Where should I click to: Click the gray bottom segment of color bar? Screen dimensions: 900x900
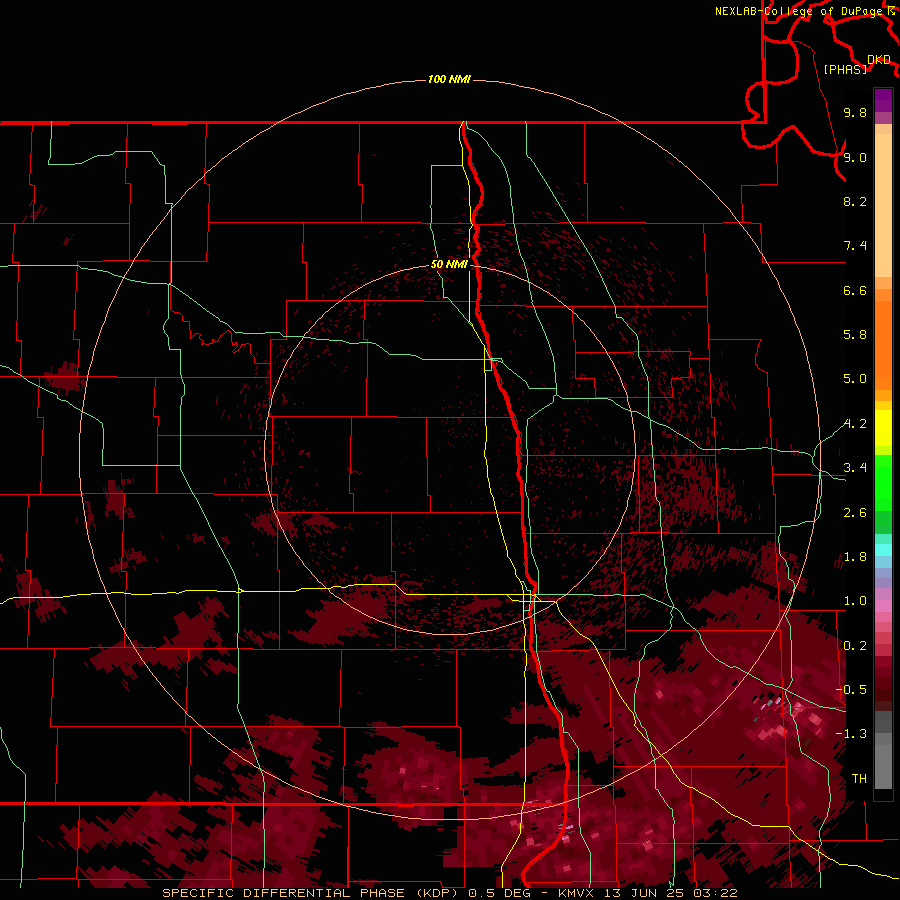tap(883, 768)
